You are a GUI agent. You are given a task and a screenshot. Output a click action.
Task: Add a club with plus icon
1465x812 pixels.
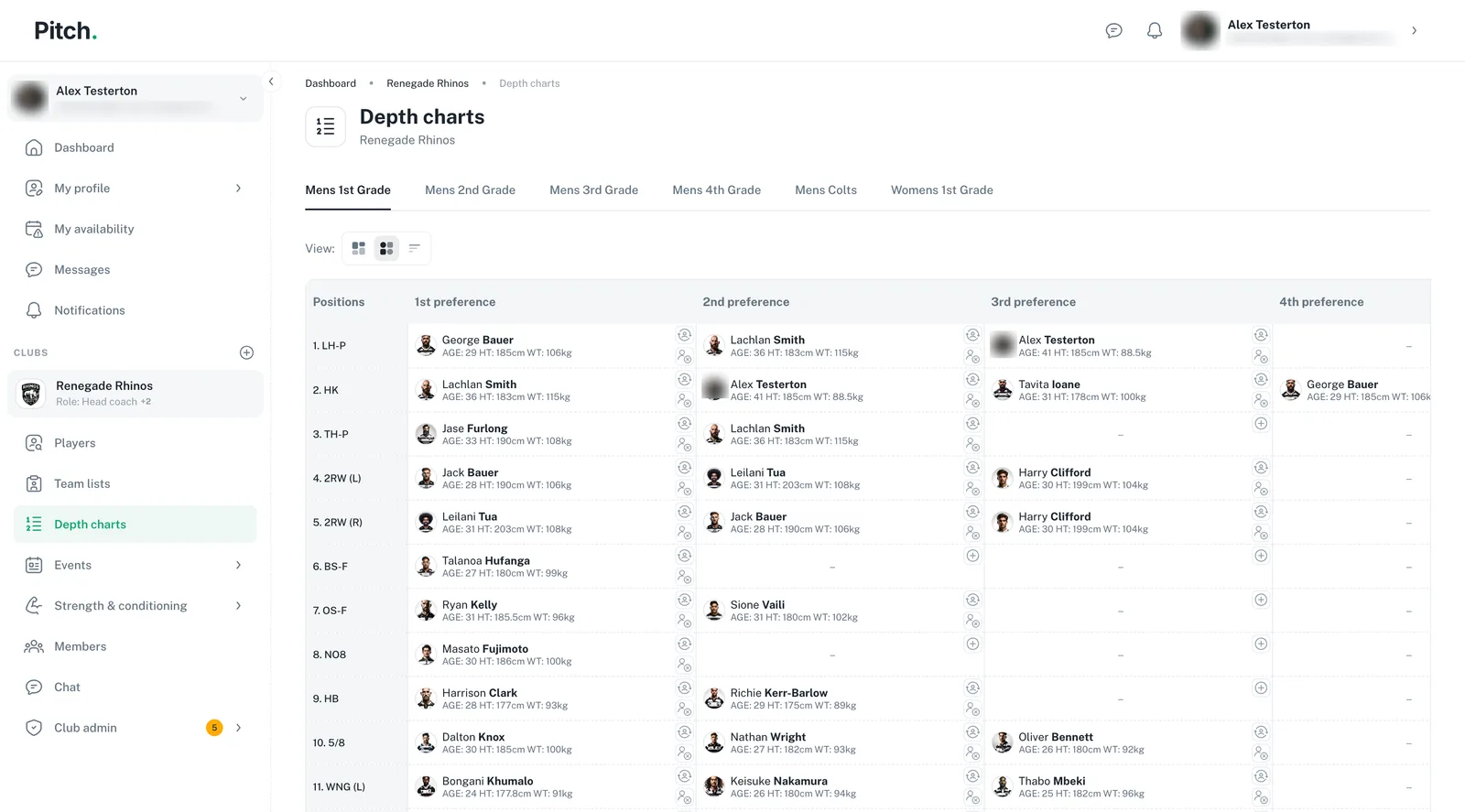tap(246, 352)
